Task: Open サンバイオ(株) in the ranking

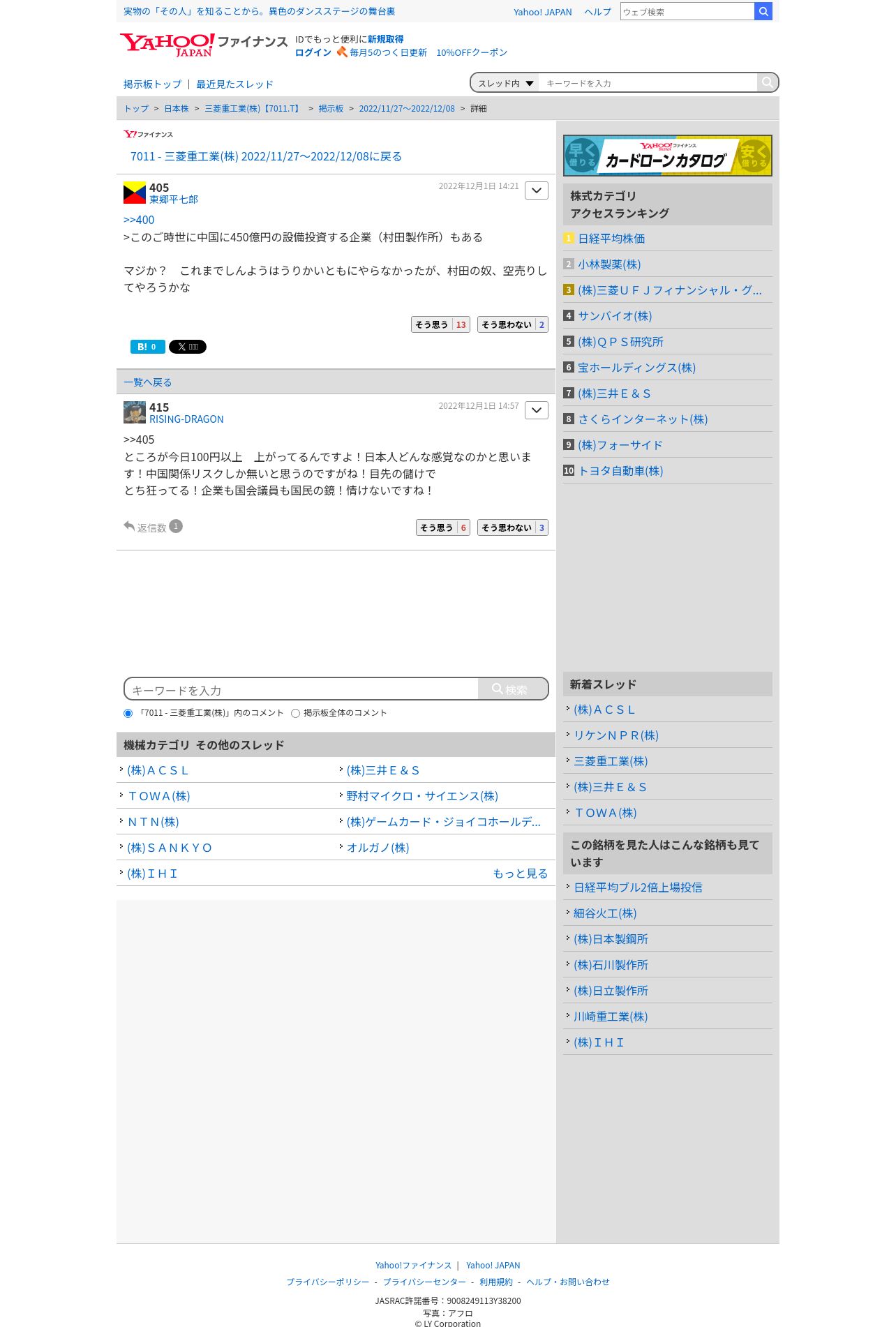Action: point(615,316)
